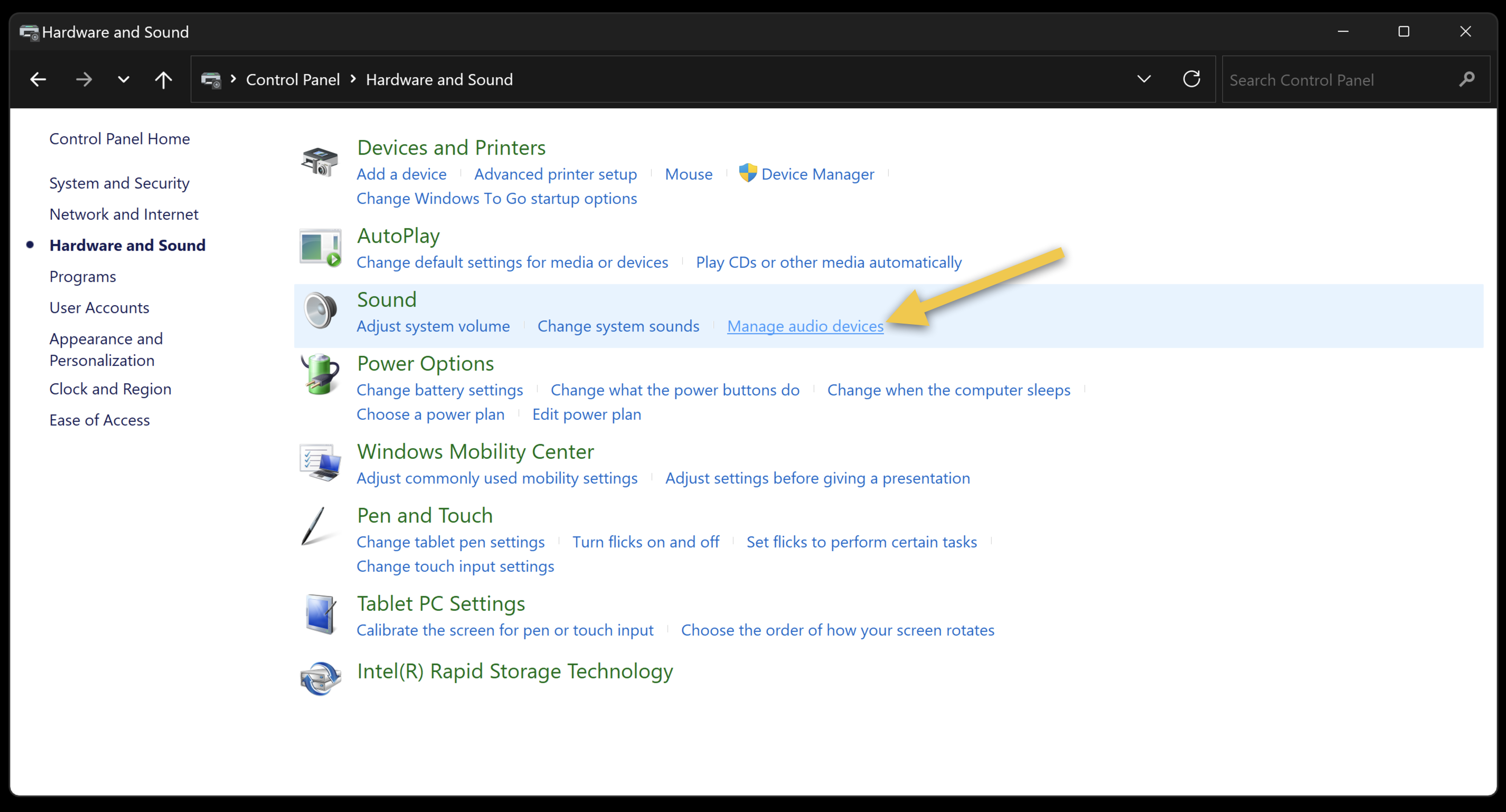The width and height of the screenshot is (1506, 812).
Task: Open Change what the power buttons do
Action: click(x=675, y=390)
